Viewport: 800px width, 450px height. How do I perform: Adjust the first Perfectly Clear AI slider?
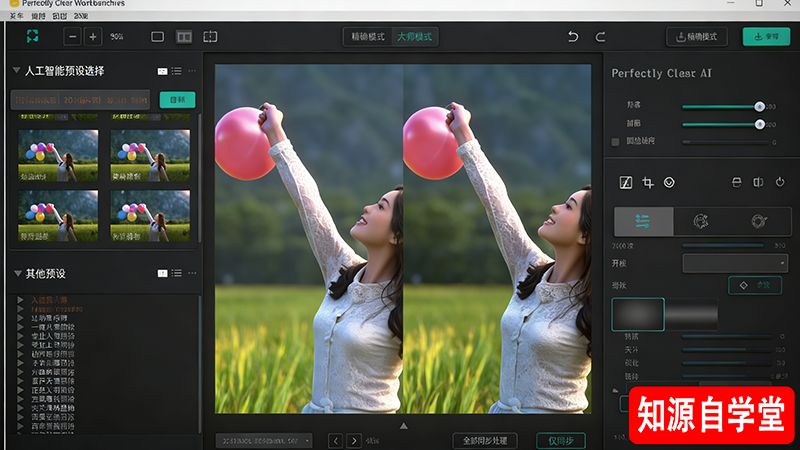click(759, 106)
